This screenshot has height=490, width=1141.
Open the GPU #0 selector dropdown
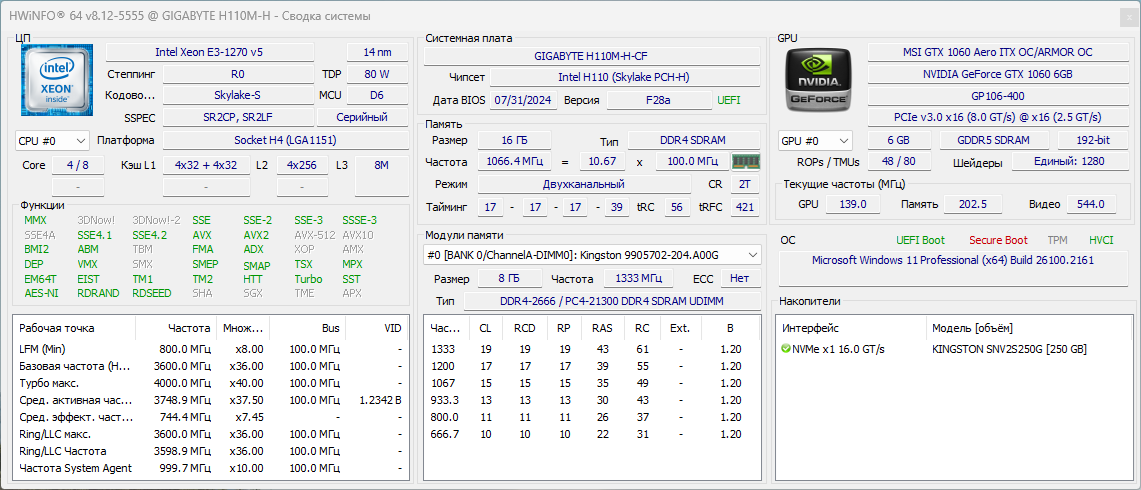[815, 141]
